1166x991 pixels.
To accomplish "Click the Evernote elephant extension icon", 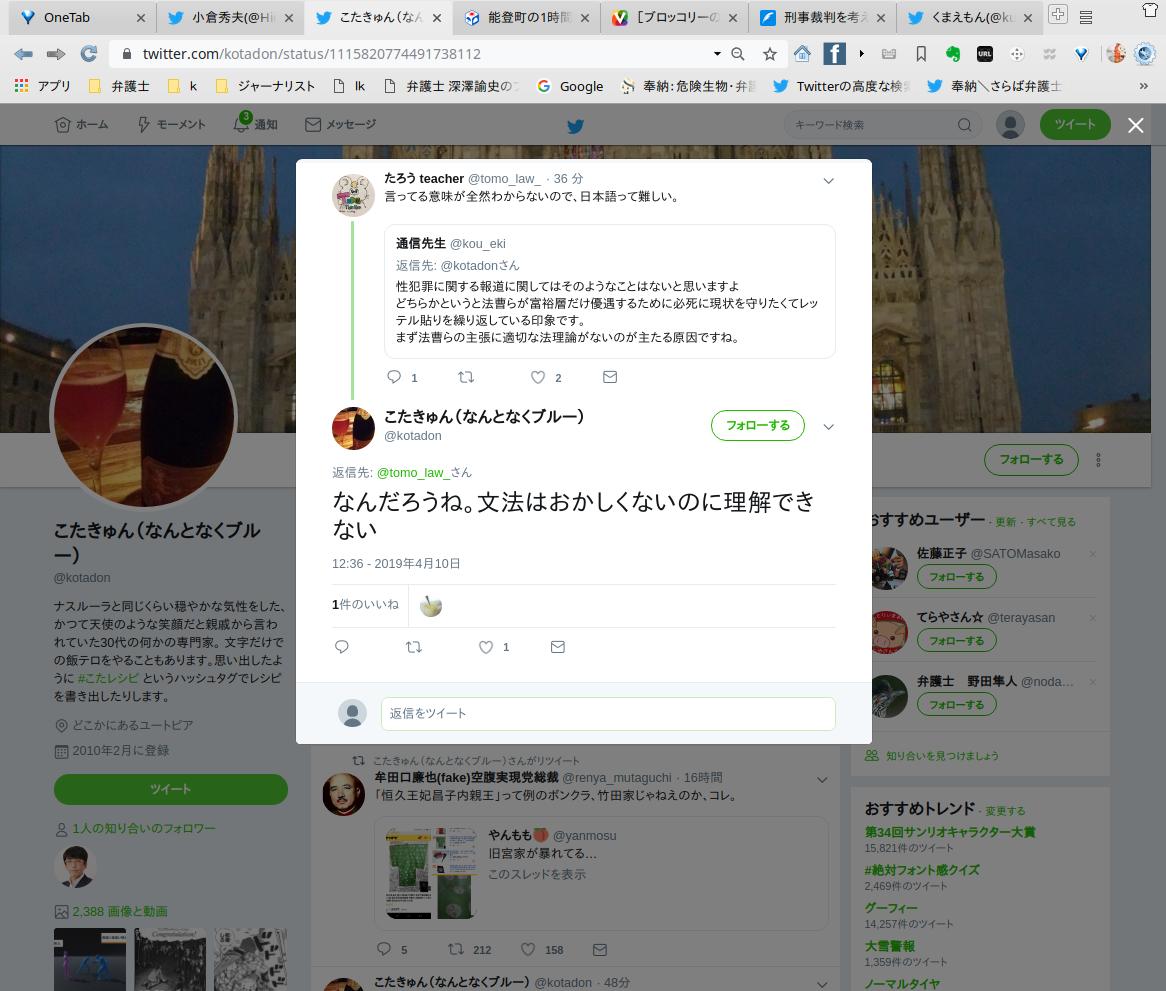I will (953, 54).
